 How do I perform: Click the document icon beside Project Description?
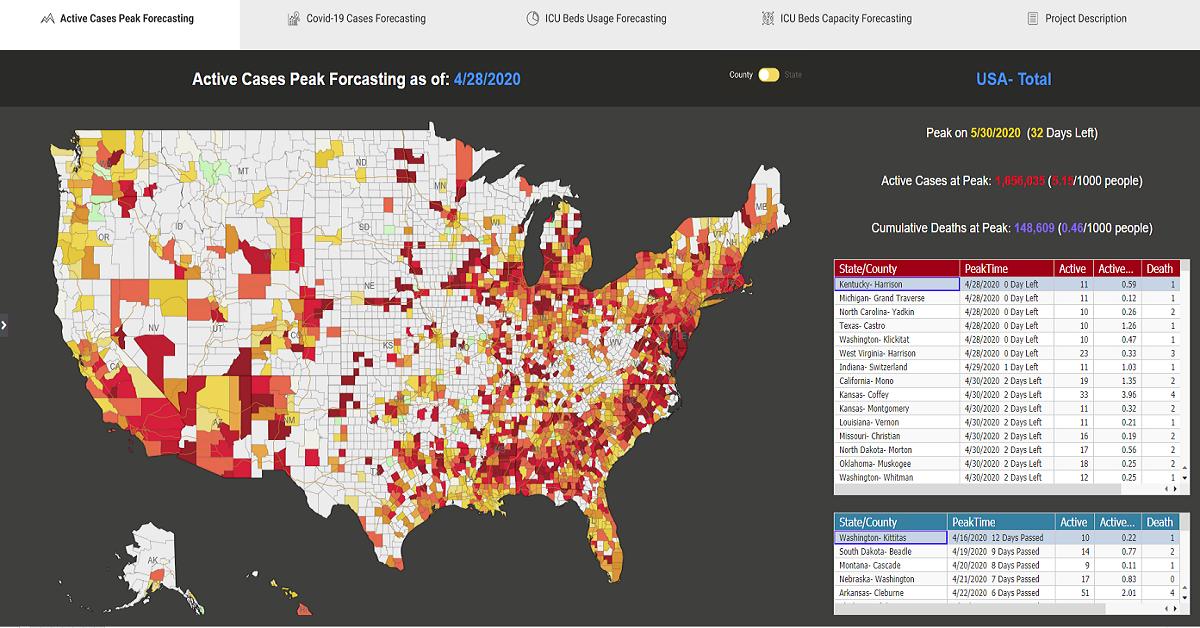1031,18
